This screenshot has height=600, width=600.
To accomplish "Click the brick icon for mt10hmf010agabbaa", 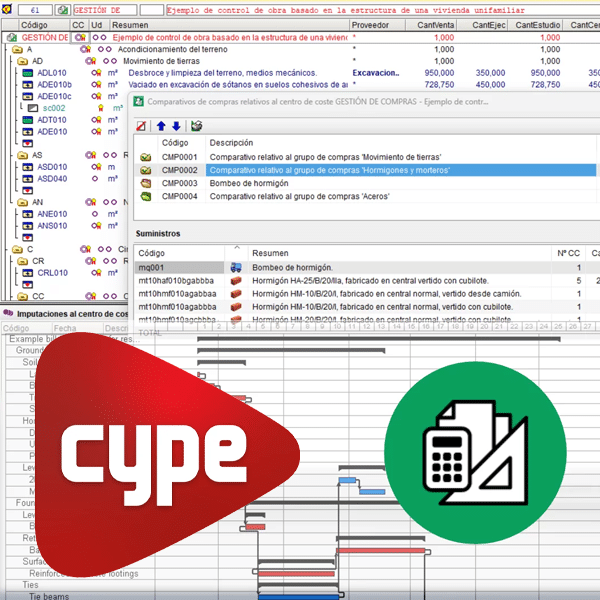I will tap(236, 294).
